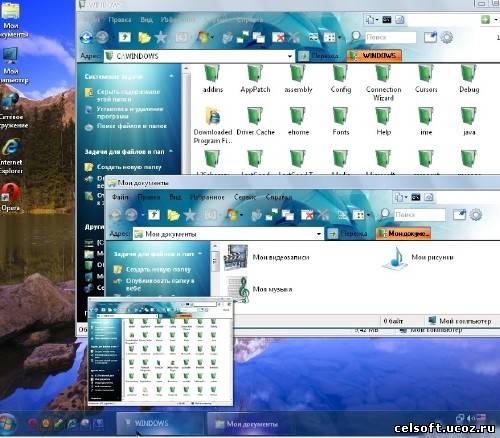Screen dimensions: 500x438
Task: Toggle the Folders icon in the Мои документы window
Action: click(173, 215)
